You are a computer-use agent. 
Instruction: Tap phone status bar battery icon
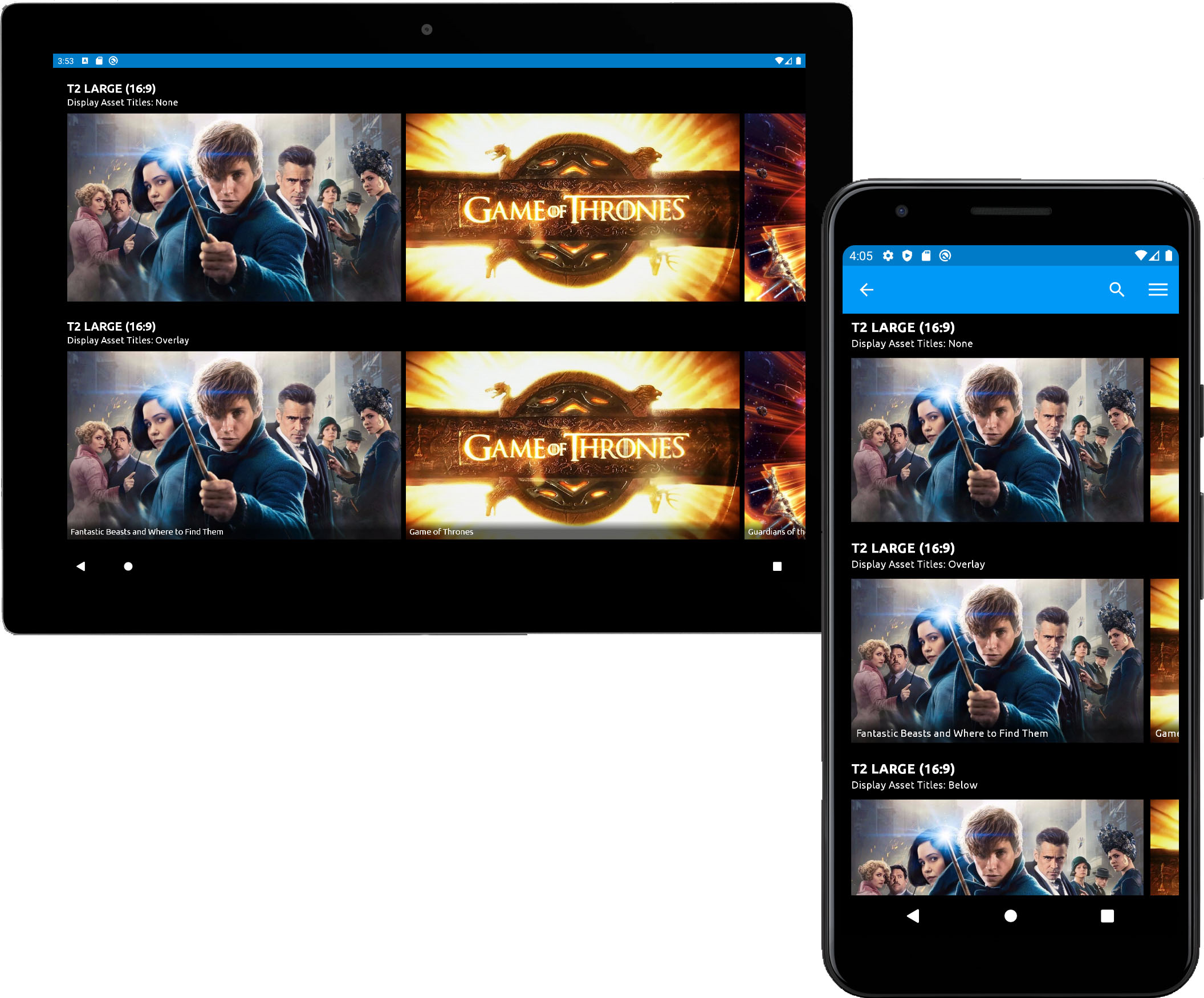tap(1168, 256)
